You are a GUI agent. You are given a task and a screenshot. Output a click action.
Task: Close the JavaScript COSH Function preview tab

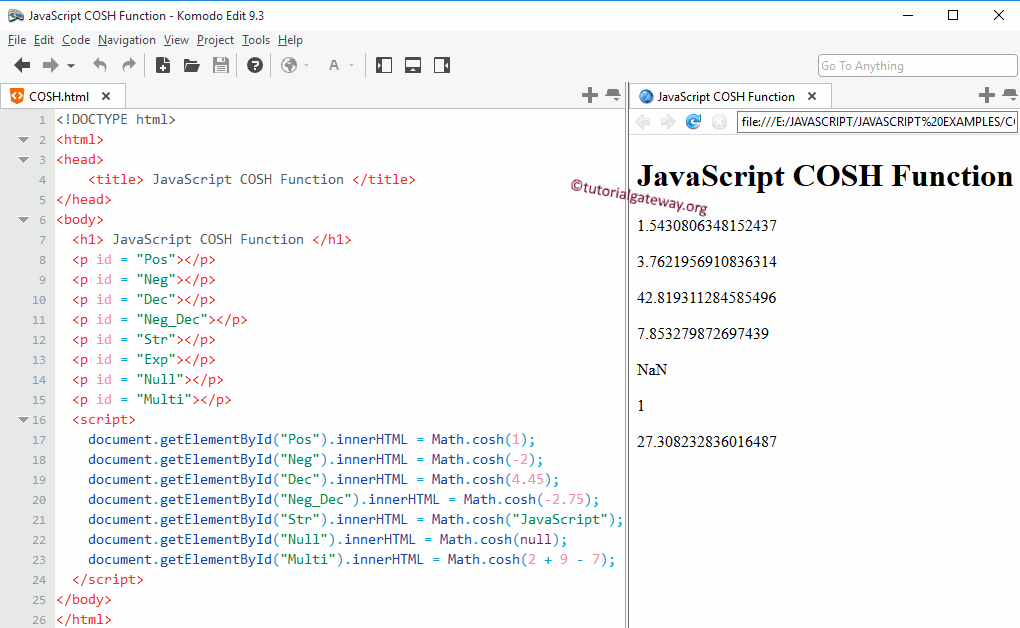coord(812,95)
